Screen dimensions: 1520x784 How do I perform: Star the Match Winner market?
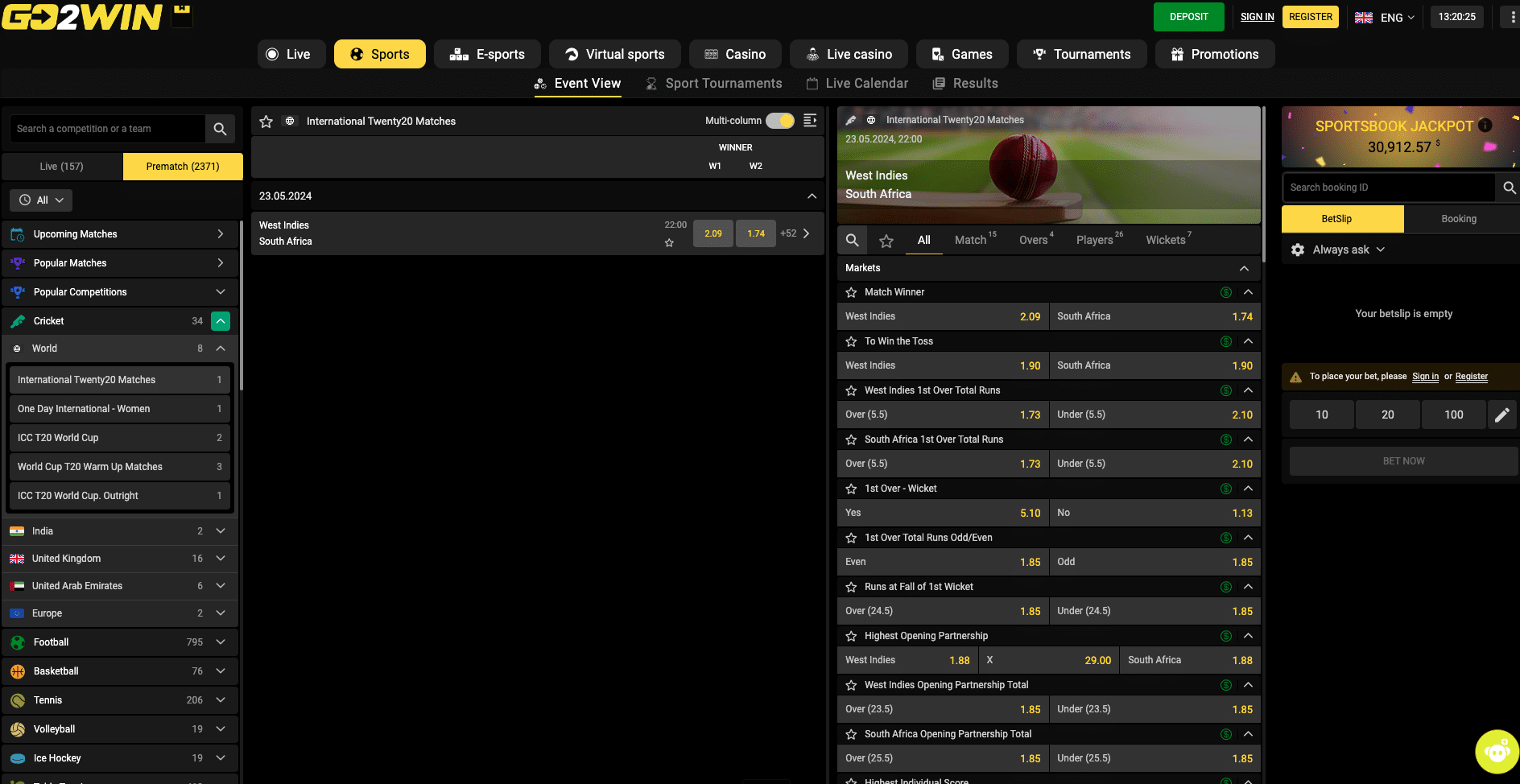pos(851,292)
